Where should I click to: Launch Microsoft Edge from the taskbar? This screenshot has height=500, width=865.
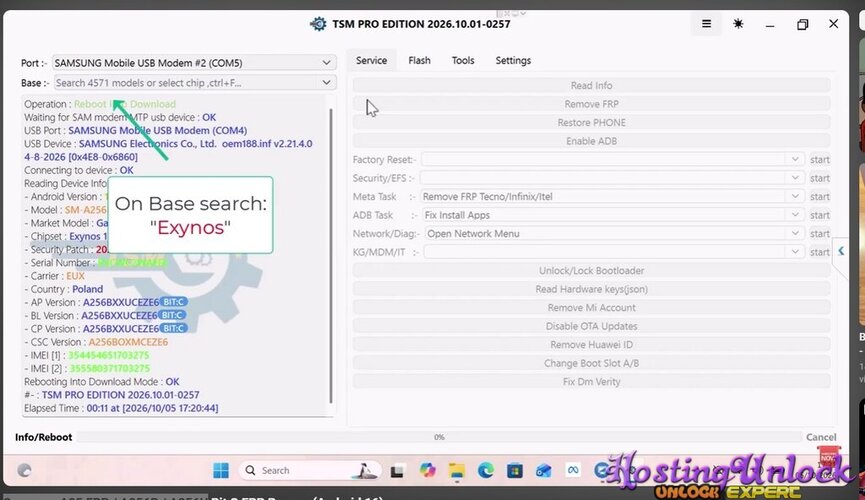485,470
